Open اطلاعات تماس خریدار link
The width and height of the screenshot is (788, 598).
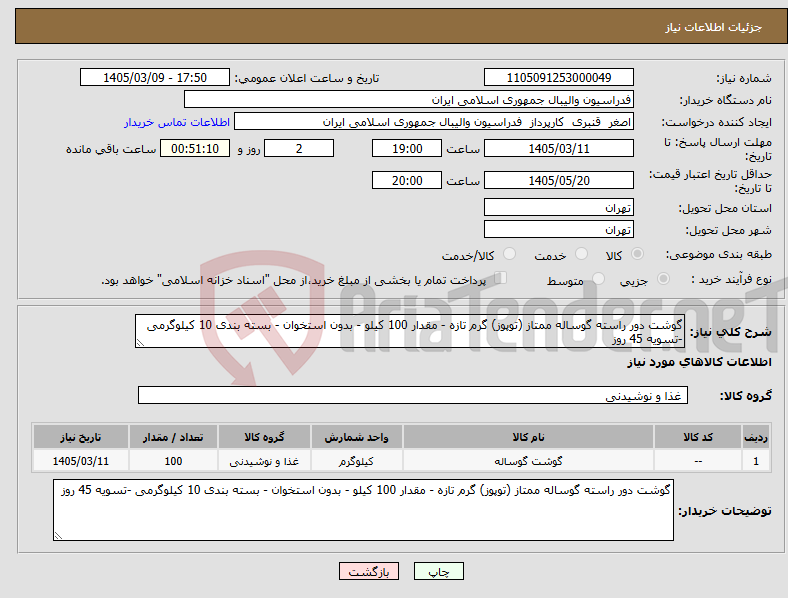177,122
